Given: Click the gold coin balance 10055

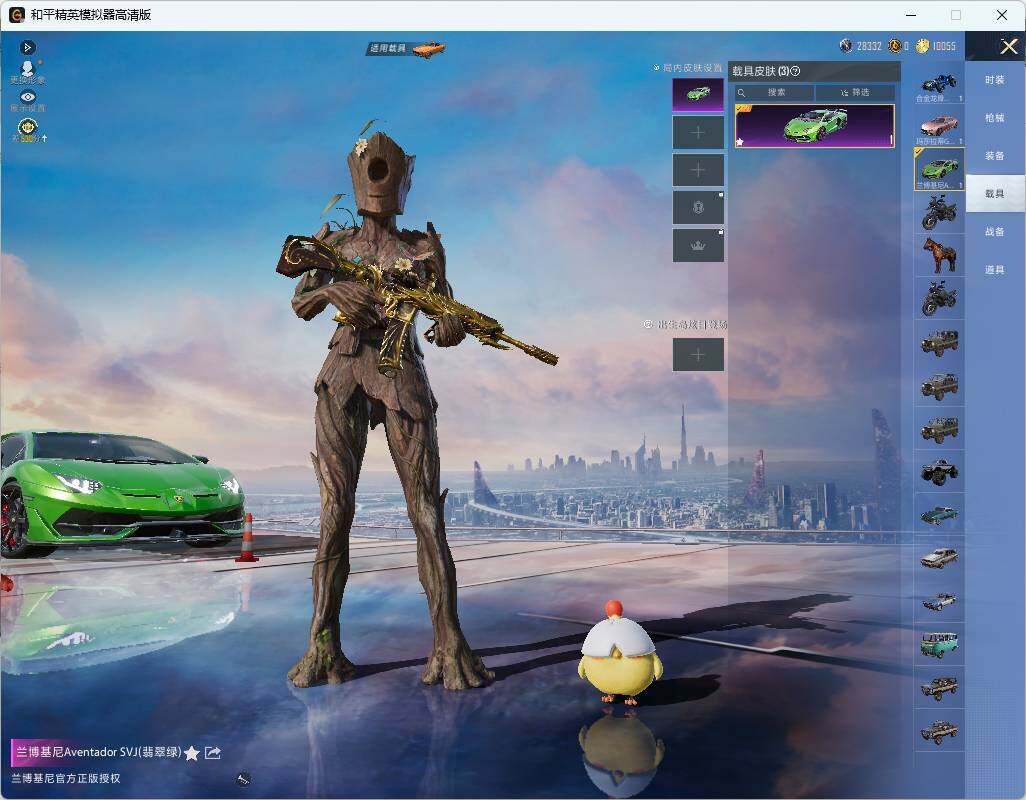Looking at the screenshot, I should (x=936, y=46).
